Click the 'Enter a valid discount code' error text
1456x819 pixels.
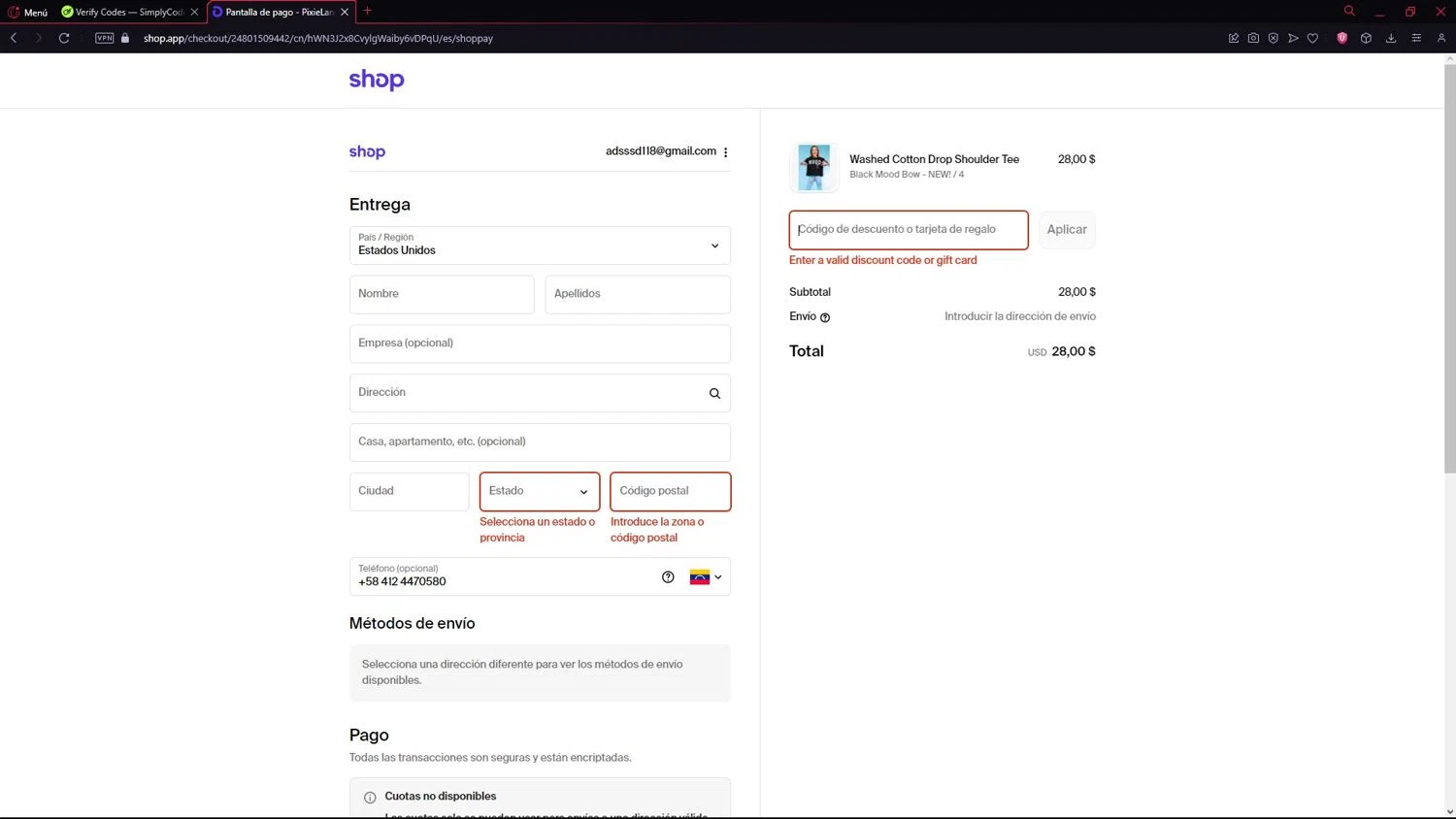(883, 260)
